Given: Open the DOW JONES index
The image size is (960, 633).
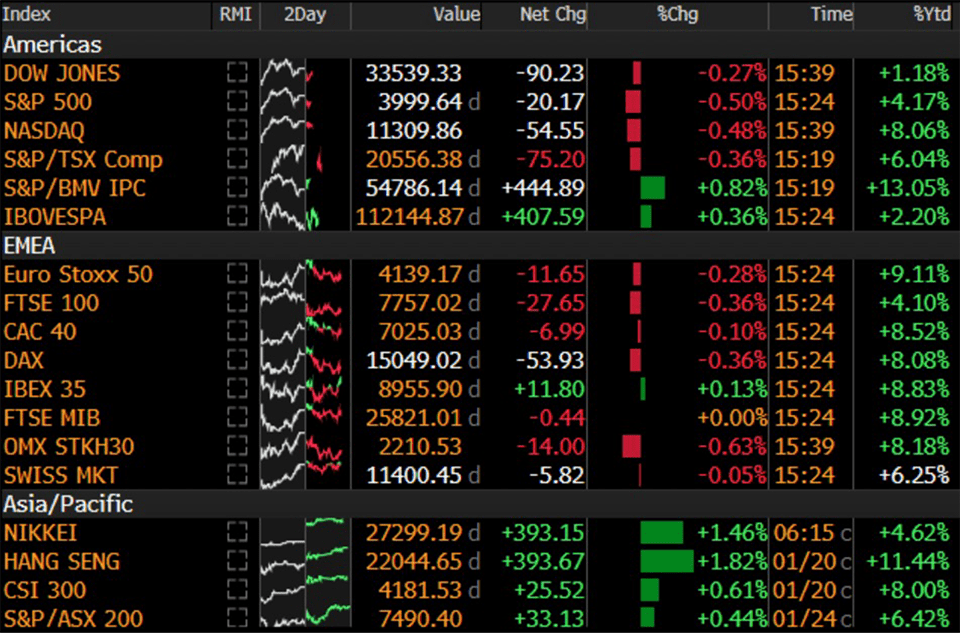Looking at the screenshot, I should coord(62,73).
